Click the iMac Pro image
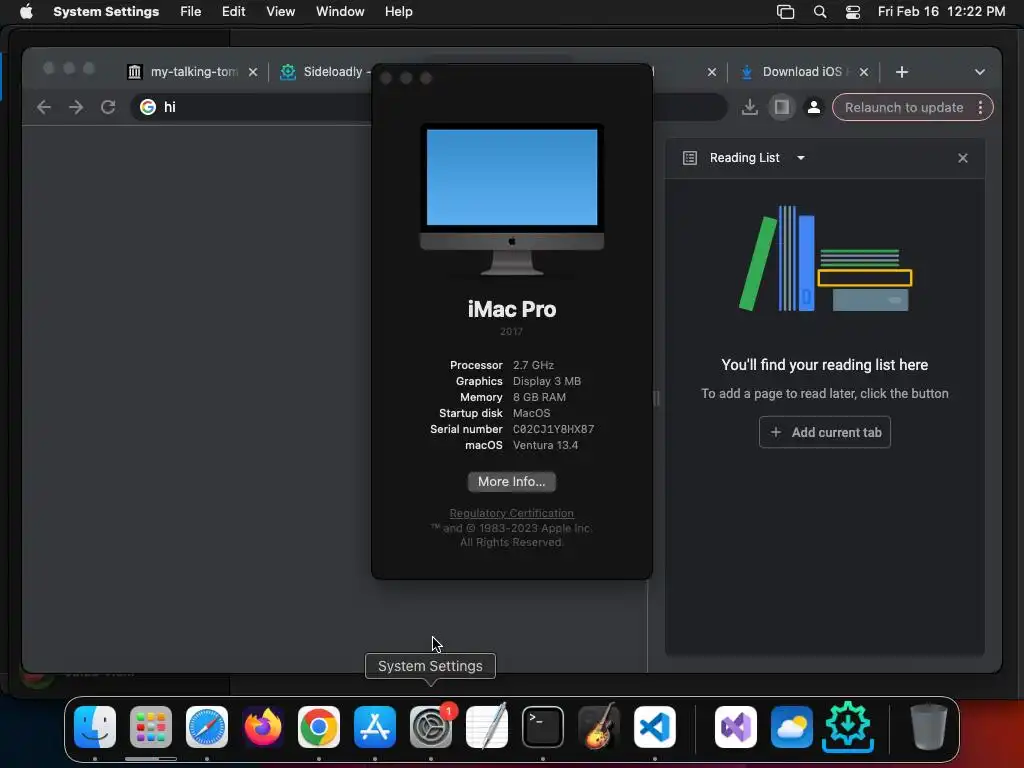Viewport: 1024px width, 768px height. 511,199
